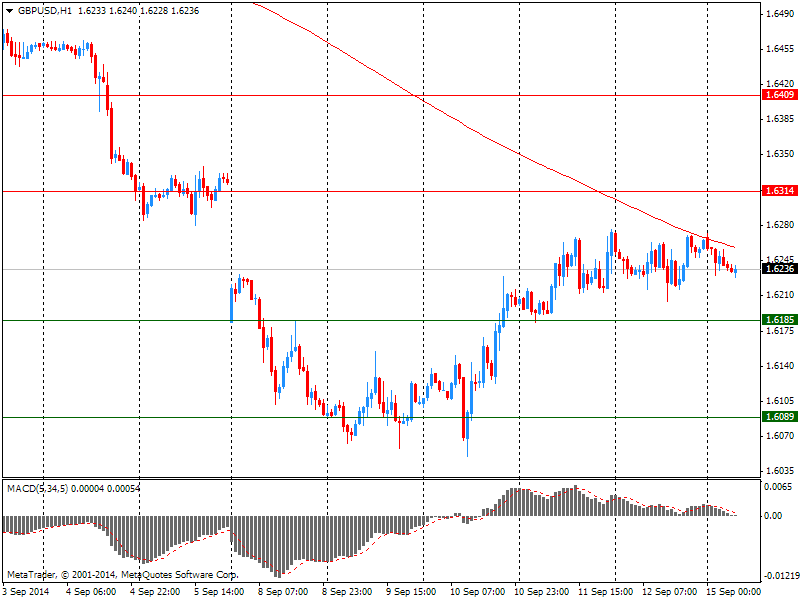Viewport: 800px width, 600px height.
Task: Select the 1.6089 green support level label
Action: (x=780, y=417)
